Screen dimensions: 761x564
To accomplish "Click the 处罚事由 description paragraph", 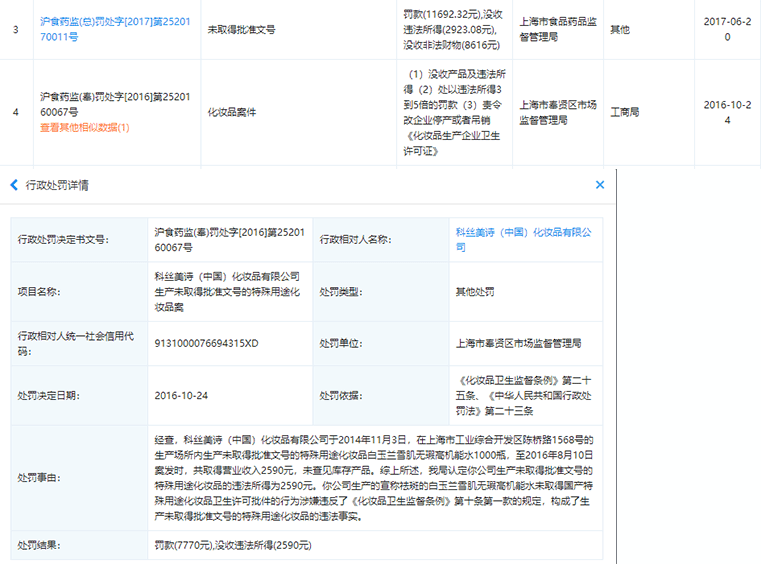I will pos(374,477).
